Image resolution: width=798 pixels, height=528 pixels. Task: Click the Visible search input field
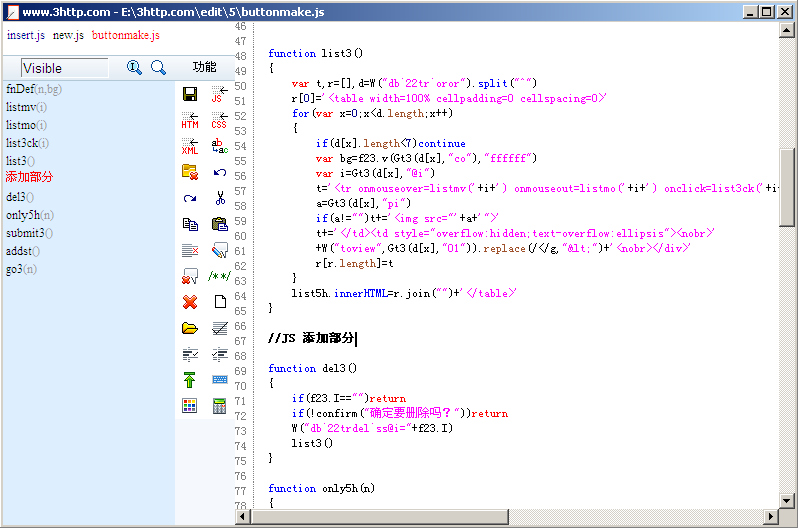click(x=65, y=68)
